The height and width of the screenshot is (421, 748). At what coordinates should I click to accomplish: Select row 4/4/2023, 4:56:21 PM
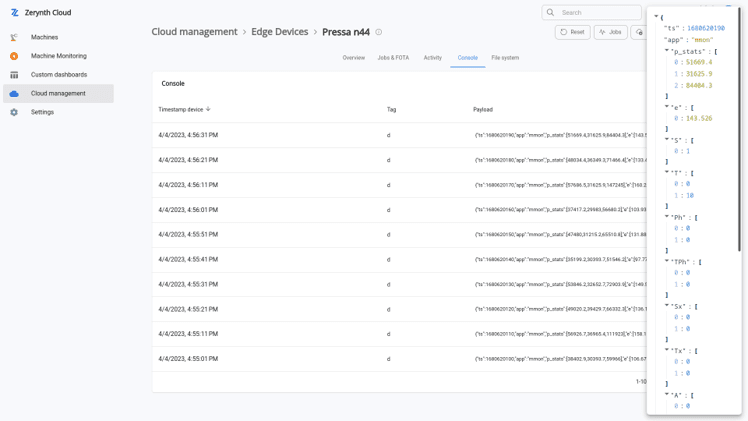(x=400, y=160)
